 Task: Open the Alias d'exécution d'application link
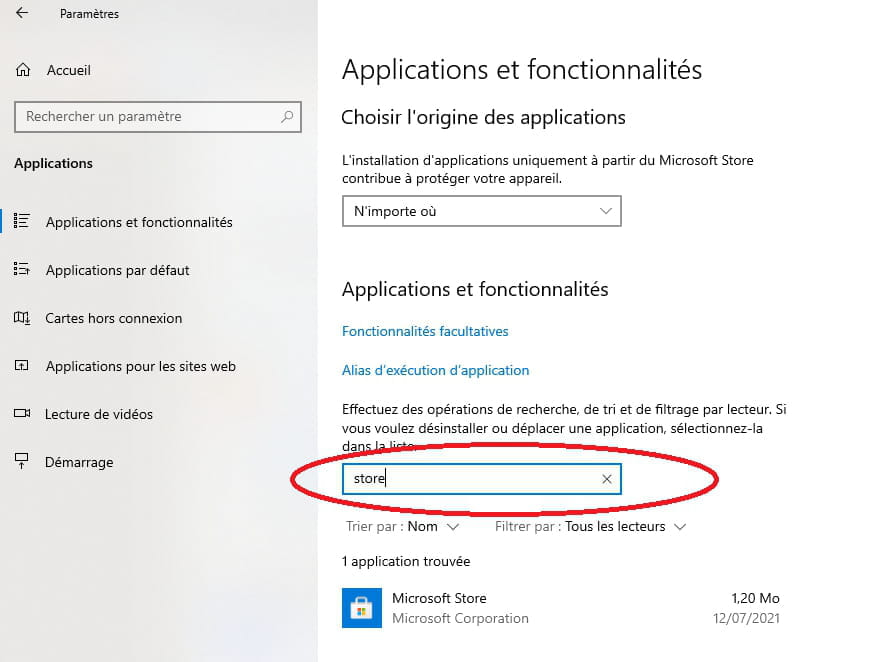436,370
